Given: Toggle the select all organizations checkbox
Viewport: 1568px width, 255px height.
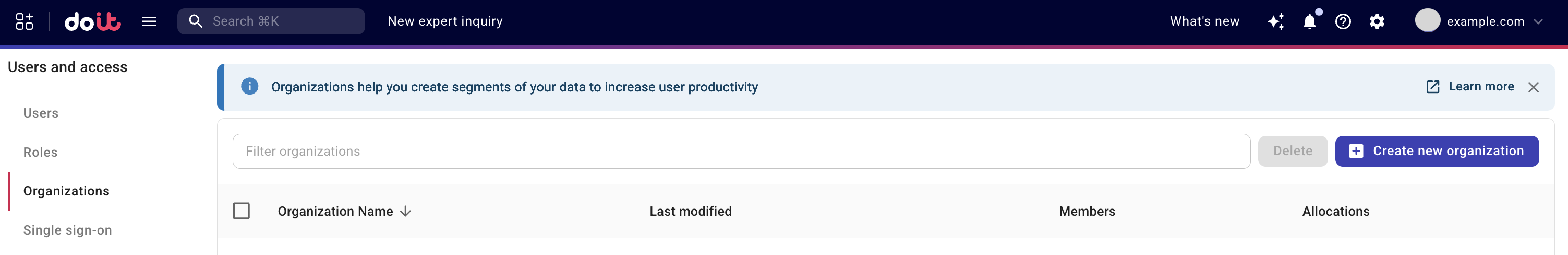Looking at the screenshot, I should point(241,211).
